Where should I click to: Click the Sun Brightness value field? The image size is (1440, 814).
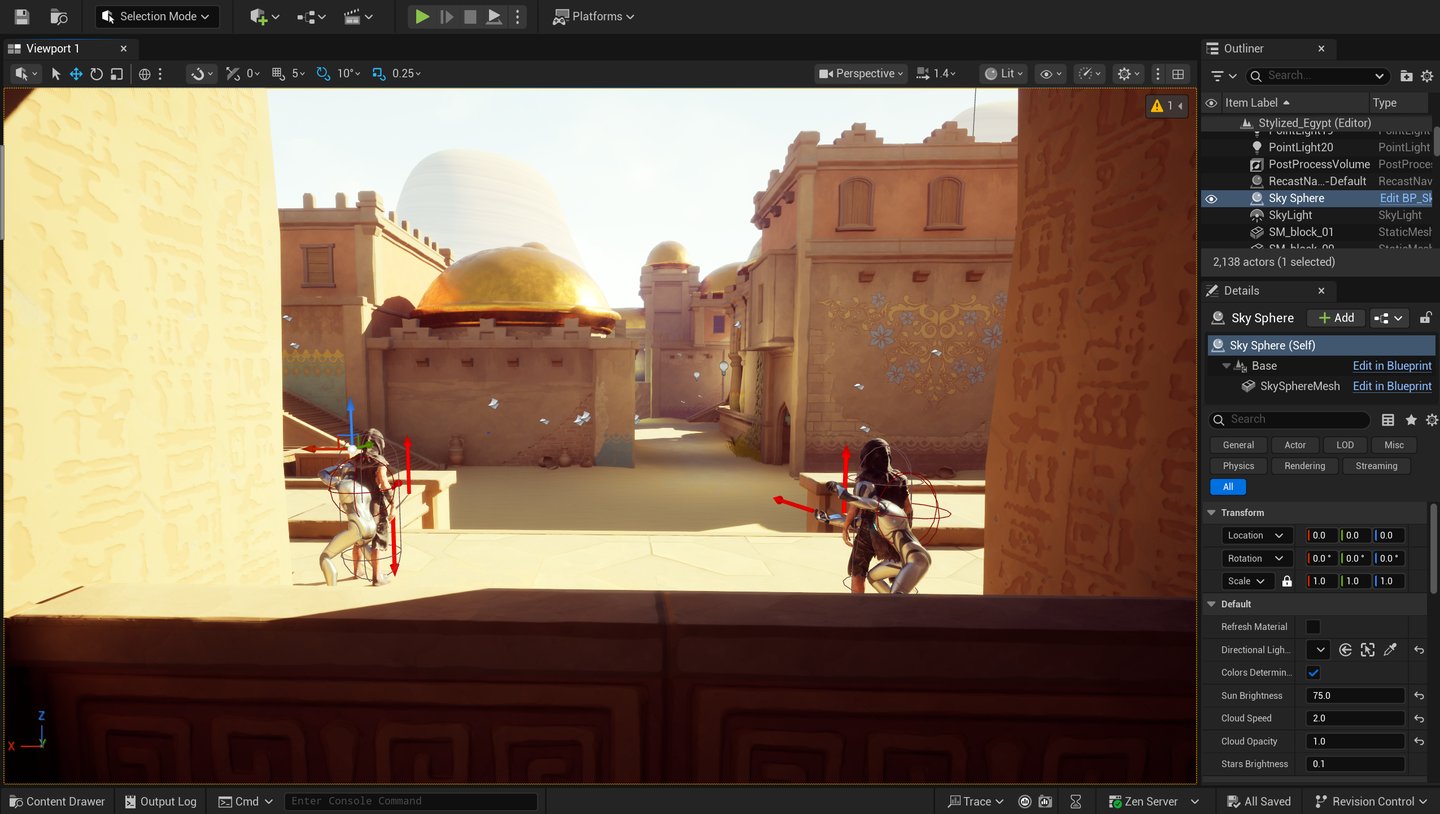pyautogui.click(x=1355, y=696)
